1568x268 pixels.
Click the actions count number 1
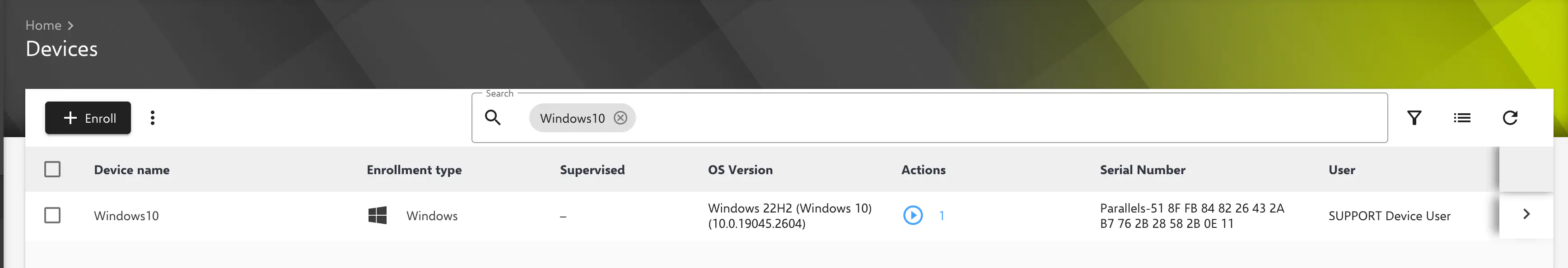(x=942, y=216)
